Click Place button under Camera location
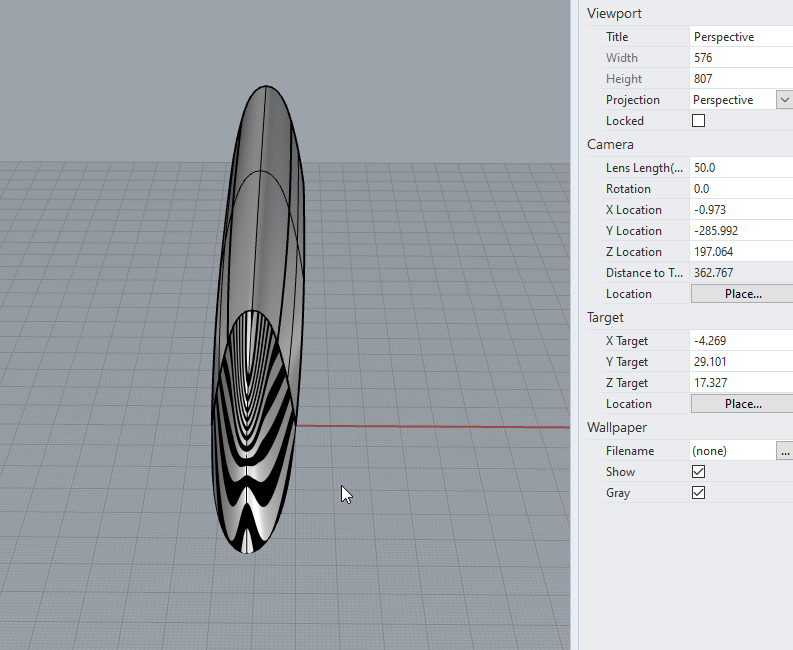Image resolution: width=793 pixels, height=650 pixels. (742, 294)
